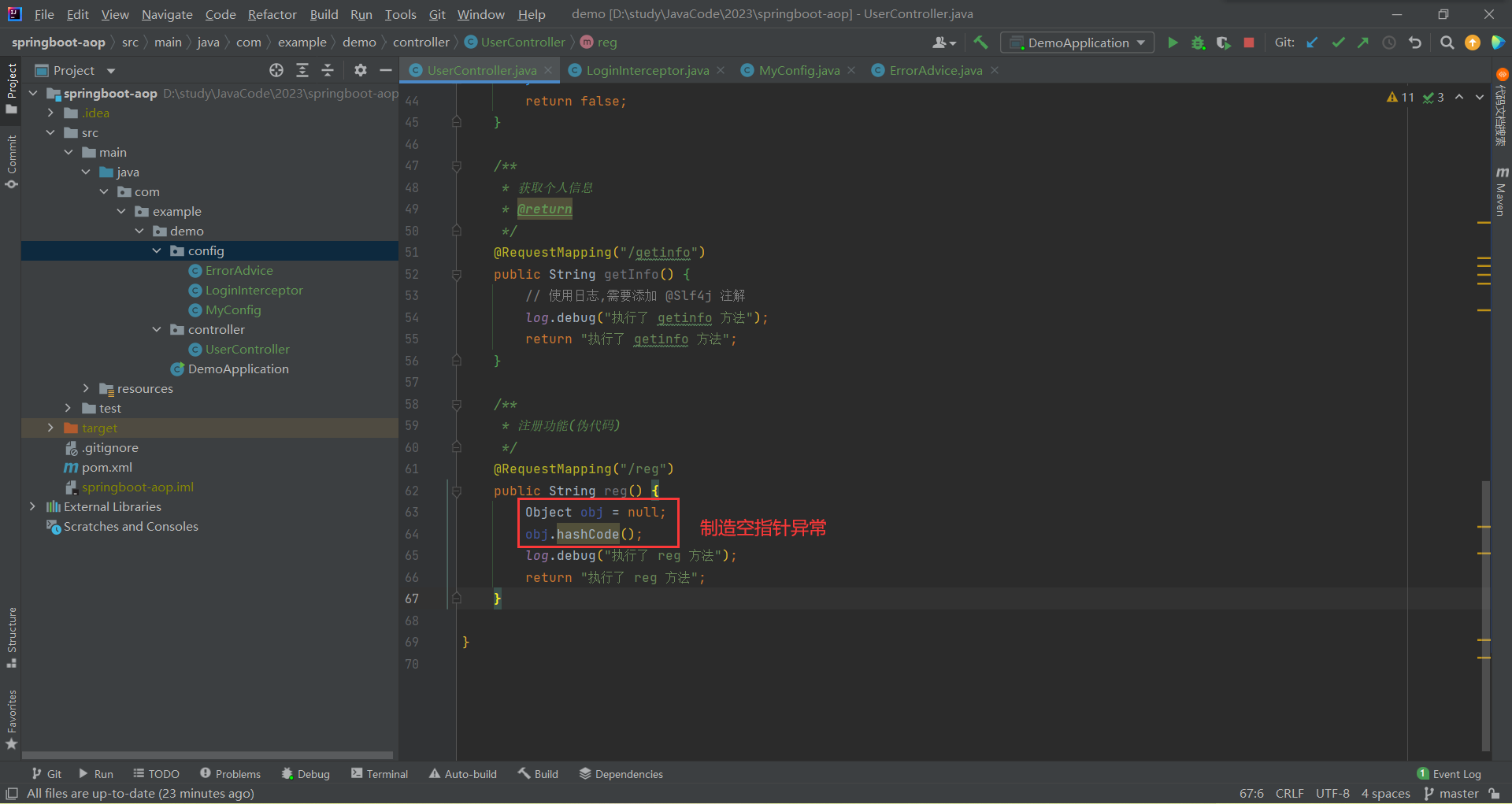Image resolution: width=1512 pixels, height=804 pixels.
Task: Toggle read-only lock icon in status bar
Action: click(x=1495, y=794)
